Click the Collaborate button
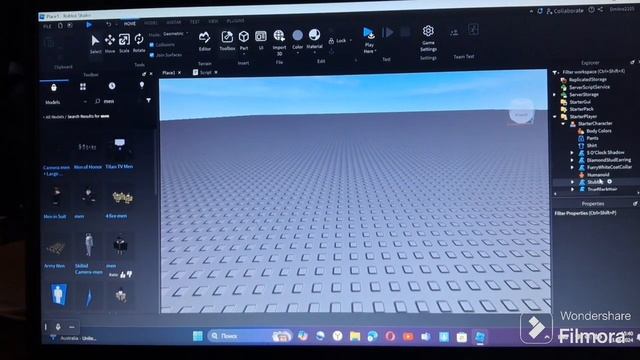This screenshot has height=360, width=640. (565, 11)
